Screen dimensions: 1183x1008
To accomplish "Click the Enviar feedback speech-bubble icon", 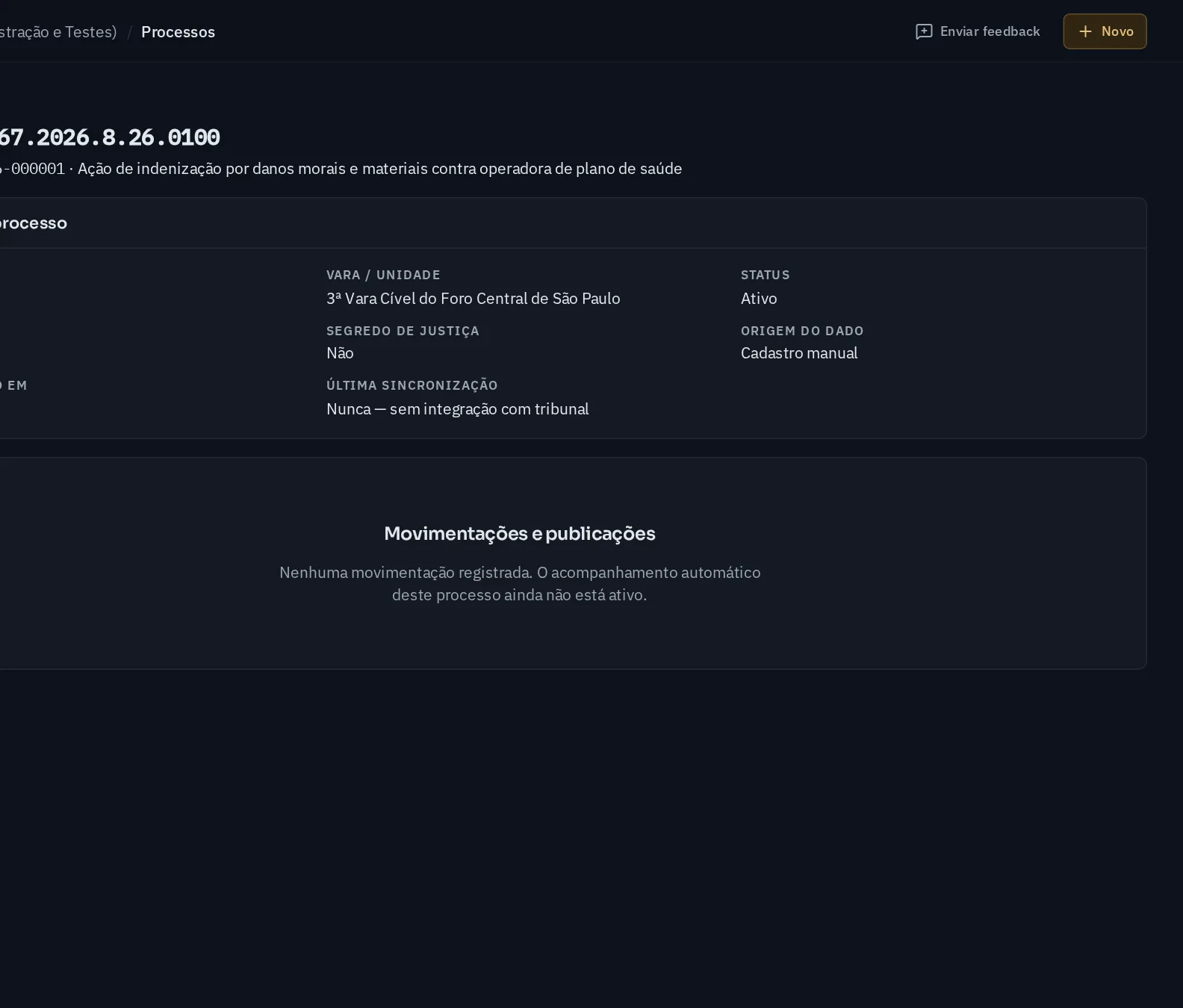I will click(924, 31).
